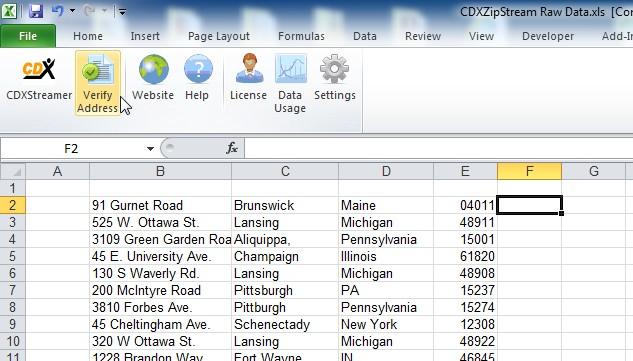Viewport: 633px width, 361px height.
Task: Open the Settings gear button
Action: pos(335,78)
